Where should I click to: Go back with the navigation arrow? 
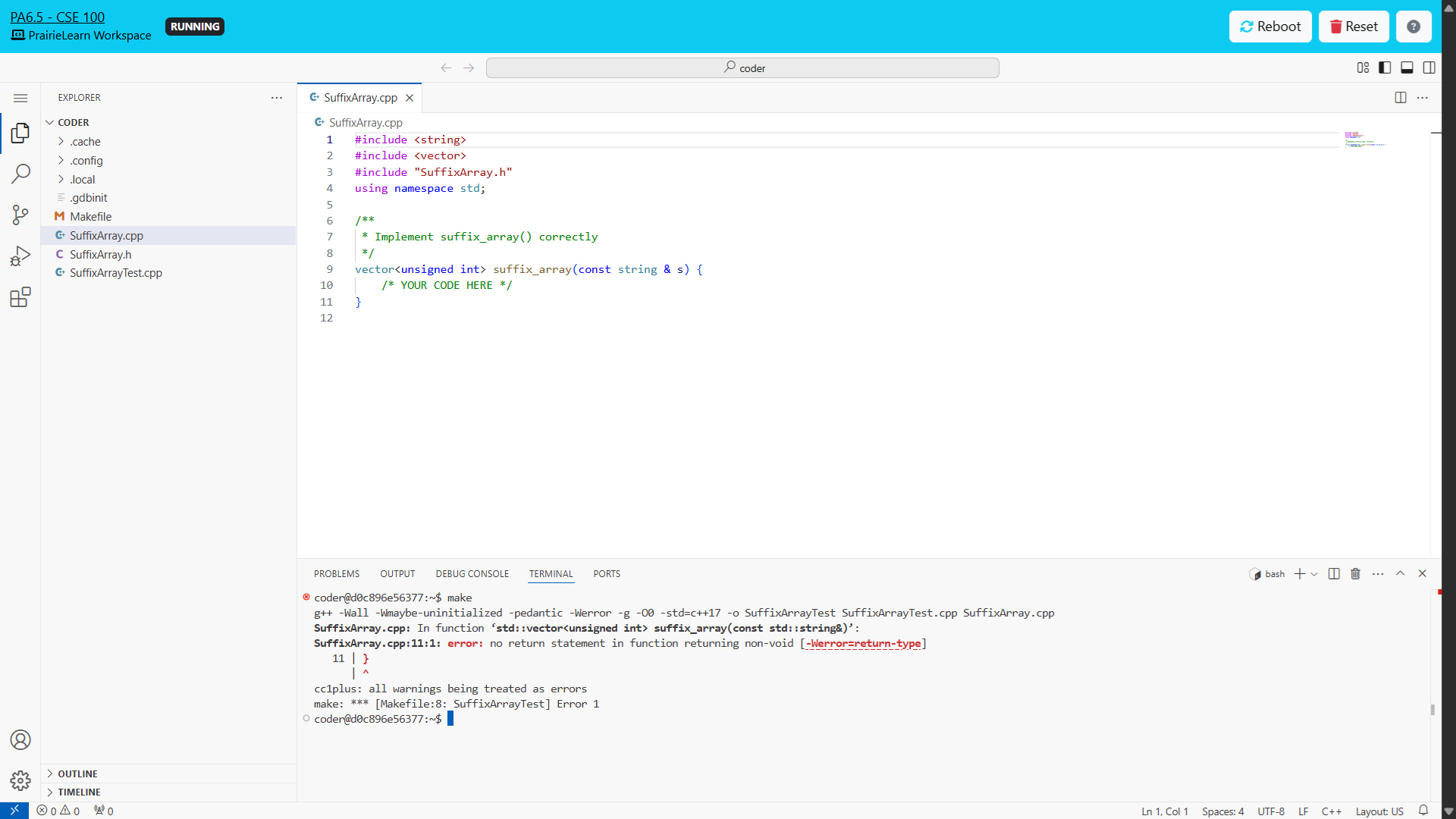click(446, 68)
